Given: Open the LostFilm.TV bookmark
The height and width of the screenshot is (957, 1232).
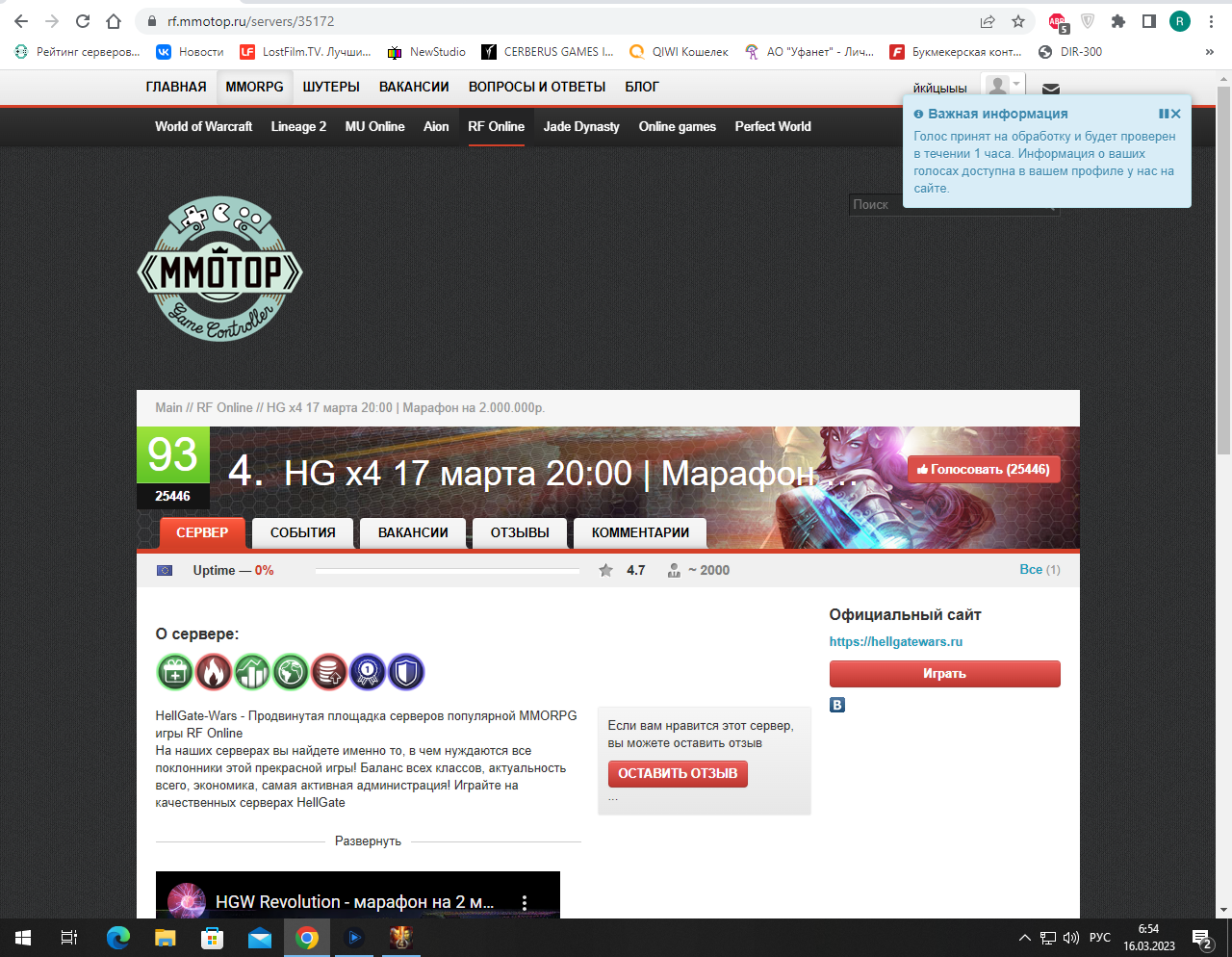Looking at the screenshot, I should pos(305,52).
